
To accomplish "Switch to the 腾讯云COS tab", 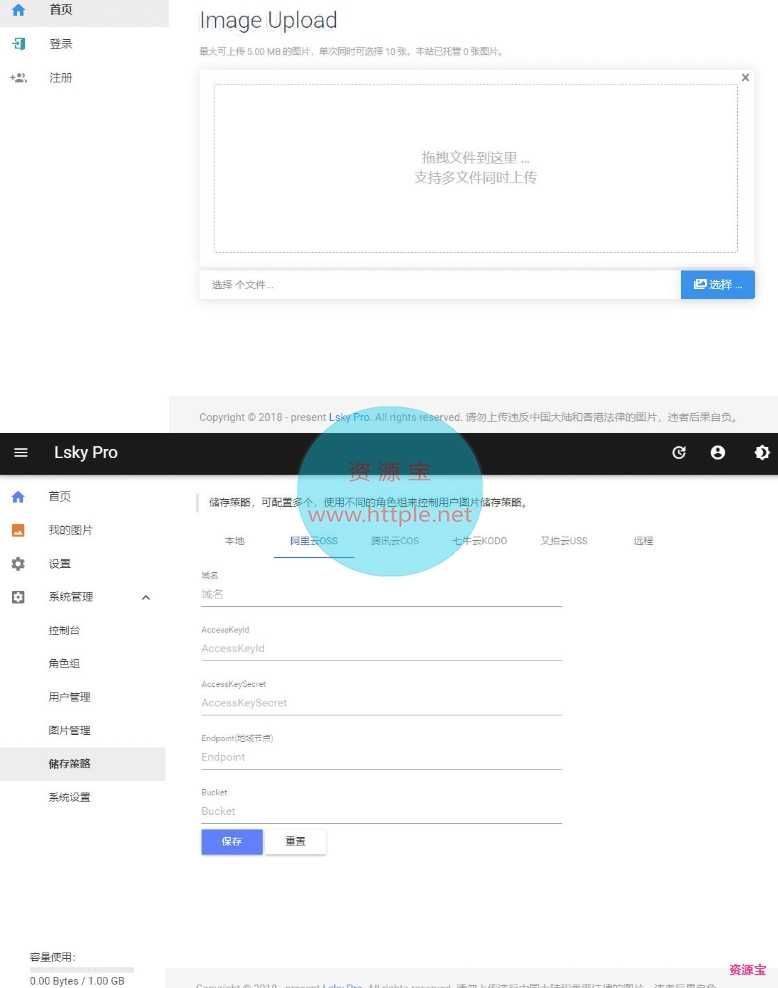I will [395, 541].
